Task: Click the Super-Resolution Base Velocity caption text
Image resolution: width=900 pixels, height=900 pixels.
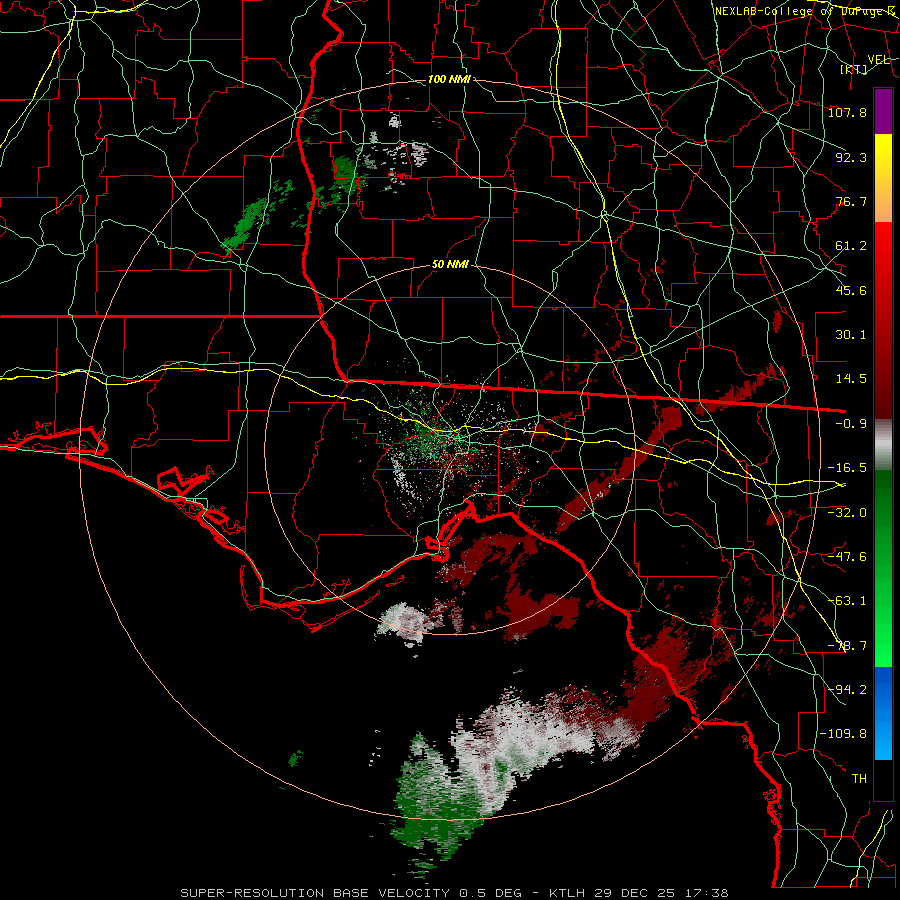Action: (454, 893)
